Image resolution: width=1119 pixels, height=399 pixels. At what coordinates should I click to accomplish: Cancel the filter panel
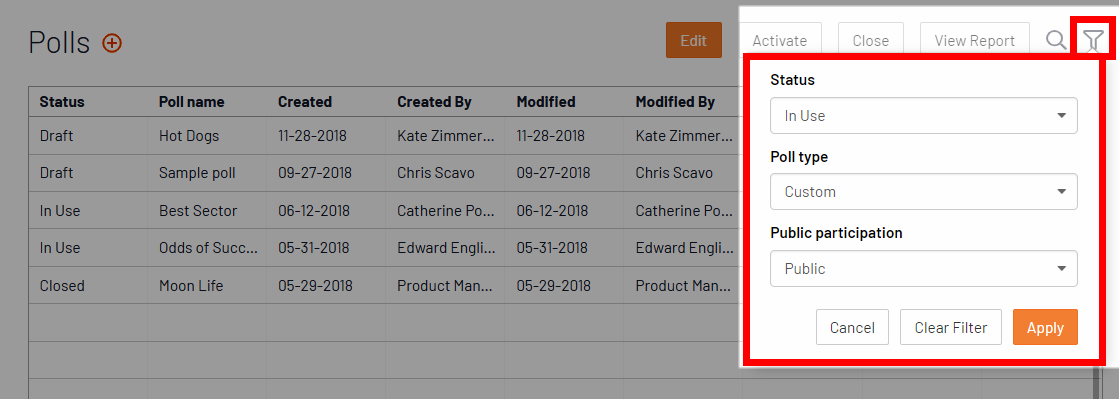pos(852,328)
